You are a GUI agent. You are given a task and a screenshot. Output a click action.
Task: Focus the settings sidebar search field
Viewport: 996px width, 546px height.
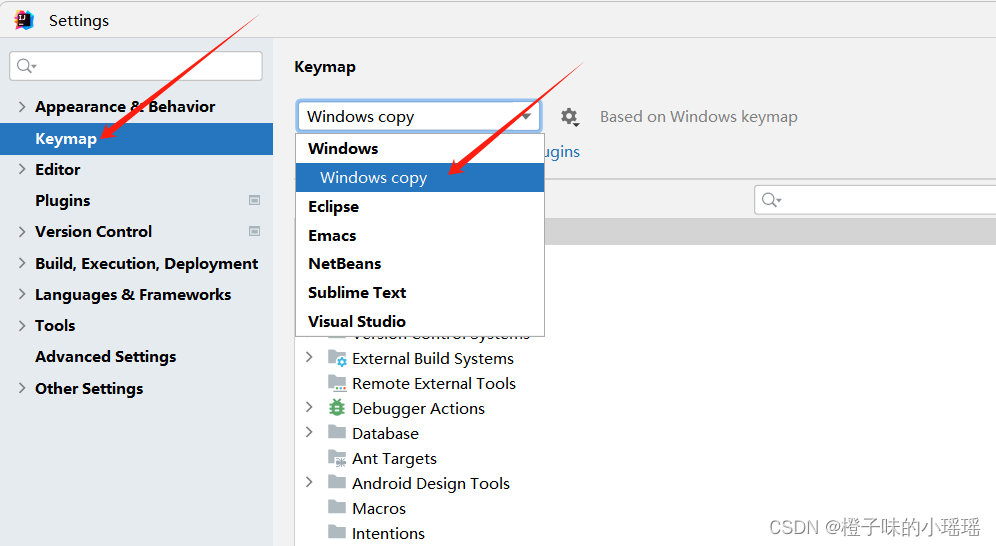pyautogui.click(x=136, y=66)
